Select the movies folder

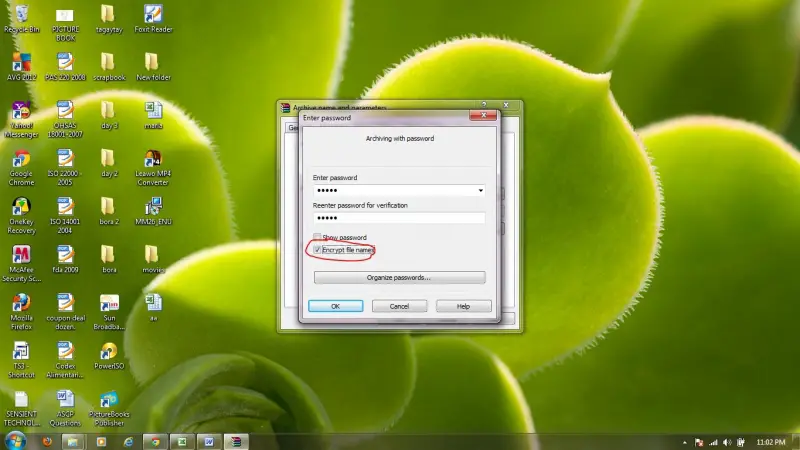[153, 259]
